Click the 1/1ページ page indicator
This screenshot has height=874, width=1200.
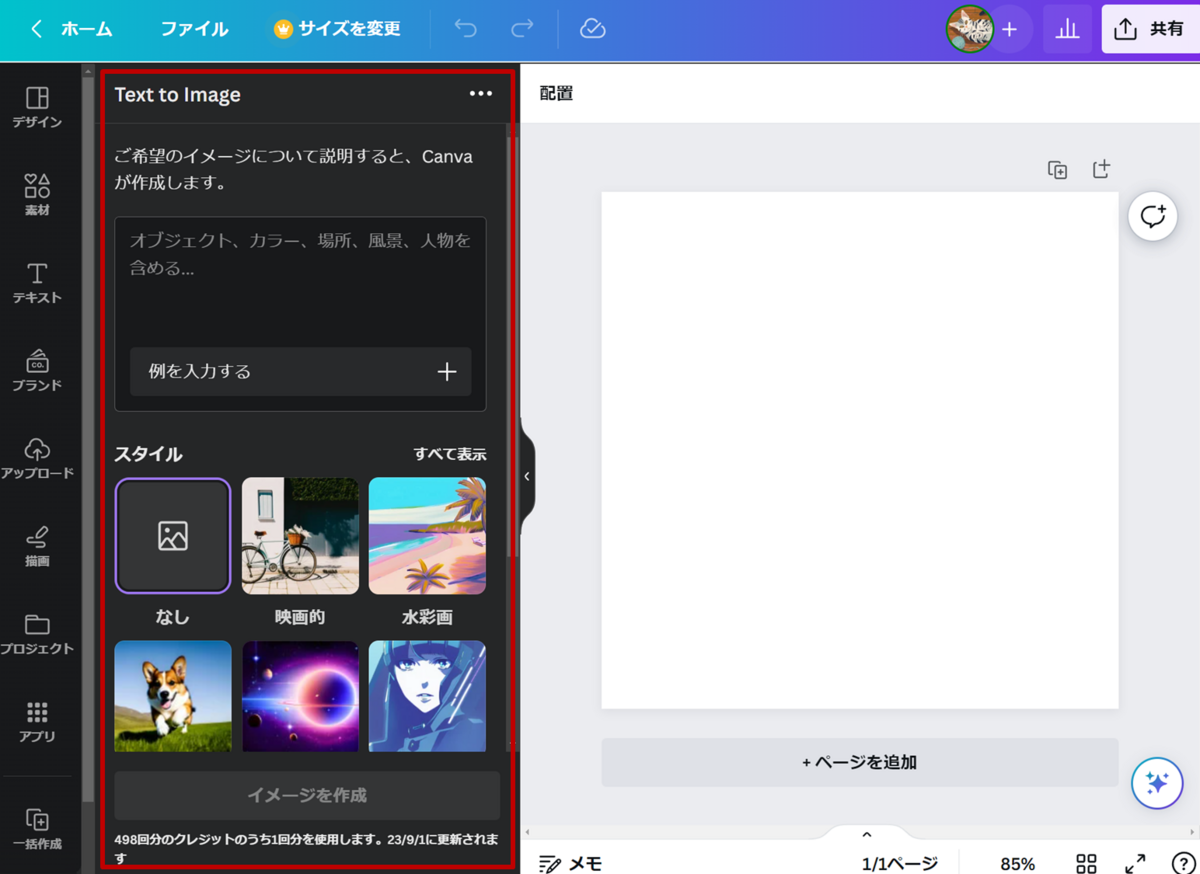[899, 863]
